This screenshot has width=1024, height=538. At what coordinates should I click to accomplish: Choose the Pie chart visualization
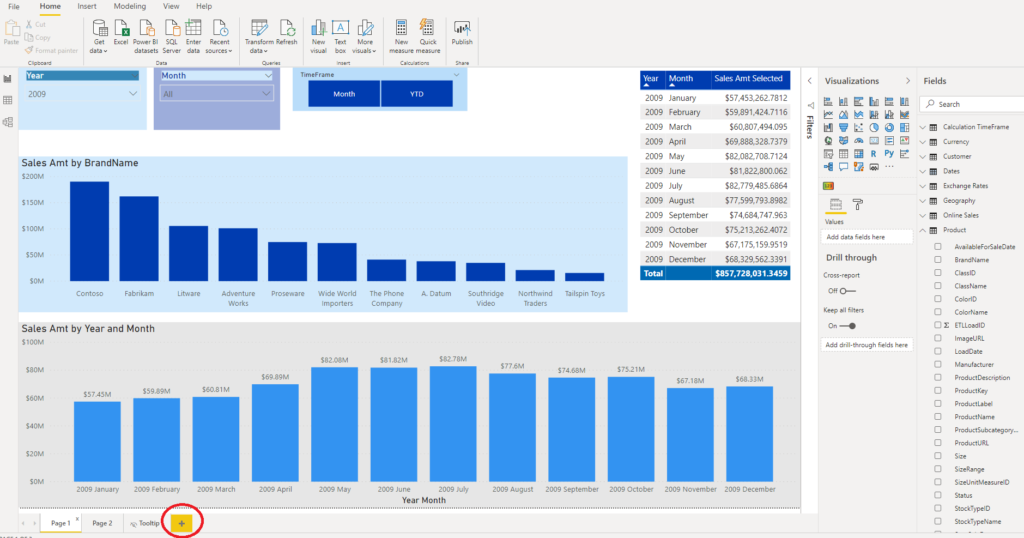tap(874, 127)
